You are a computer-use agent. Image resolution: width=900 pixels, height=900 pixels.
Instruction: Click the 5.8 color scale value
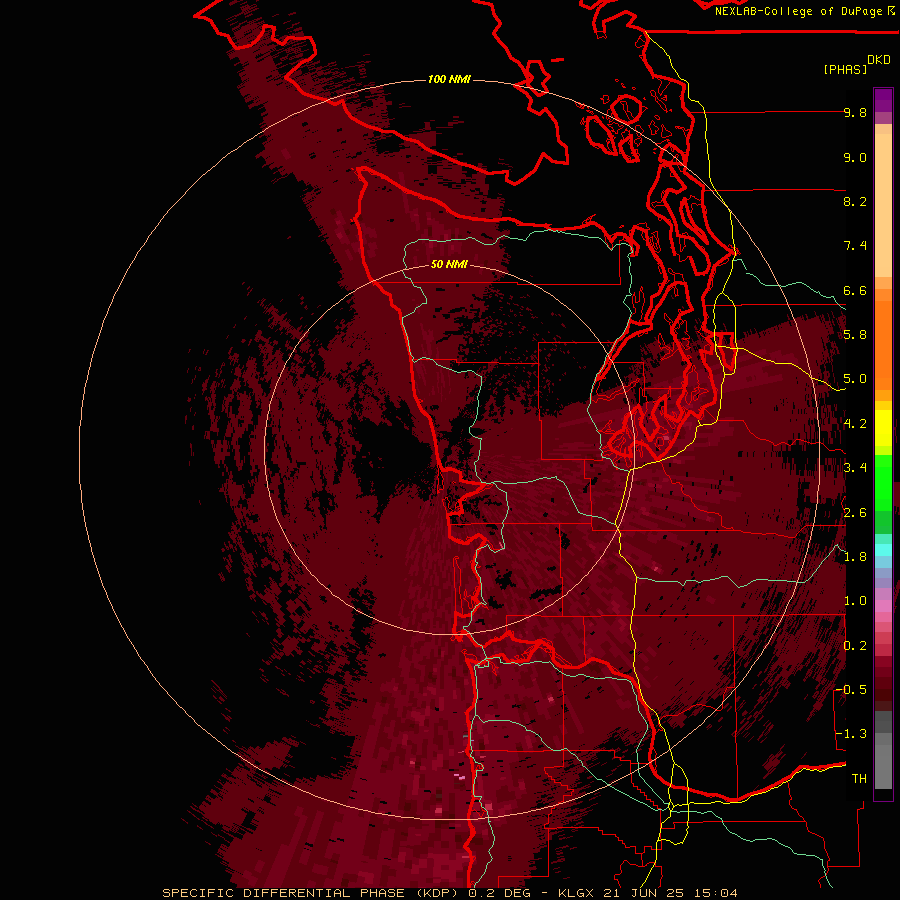855,335
